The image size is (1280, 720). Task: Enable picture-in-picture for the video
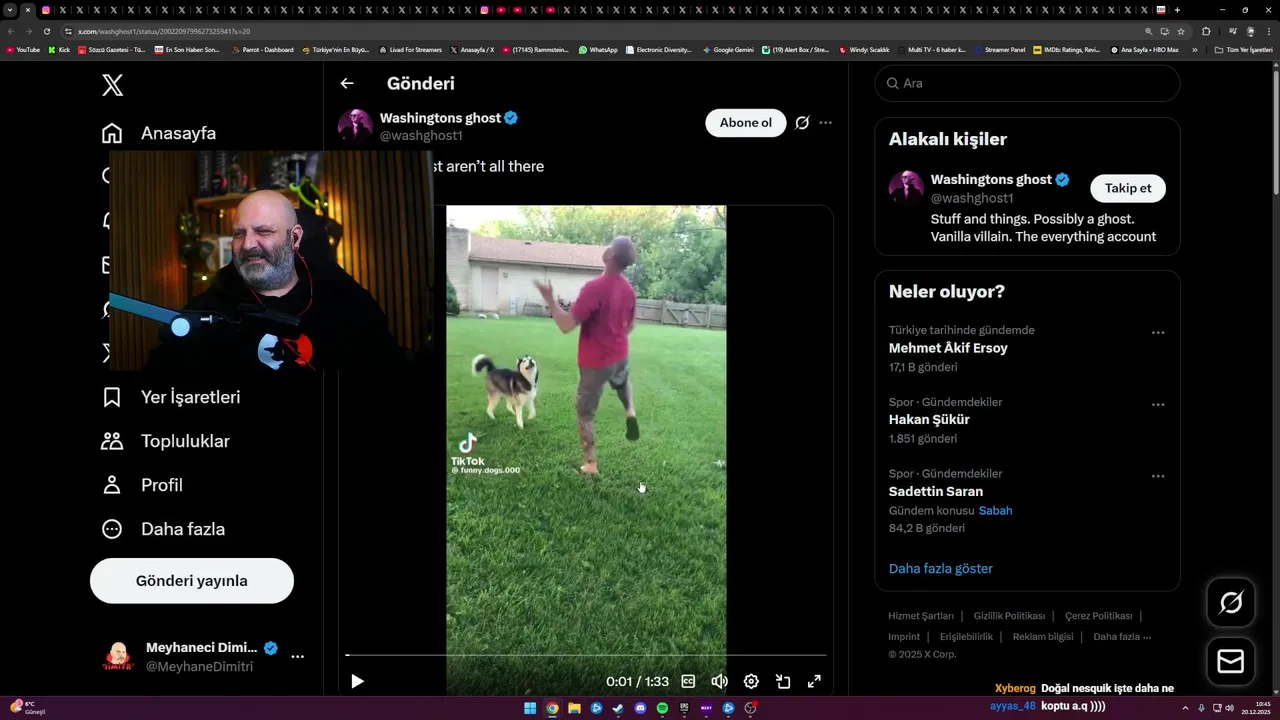(783, 681)
